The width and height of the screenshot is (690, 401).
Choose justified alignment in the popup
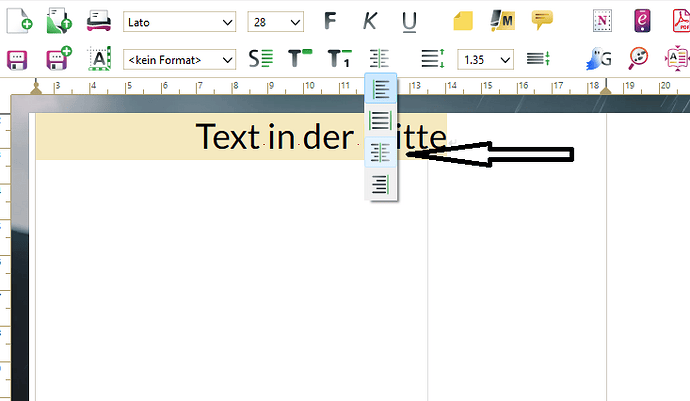[x=381, y=120]
